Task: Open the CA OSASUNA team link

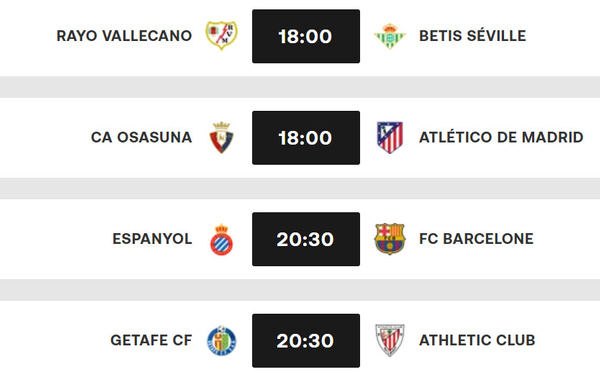Action: (x=142, y=137)
